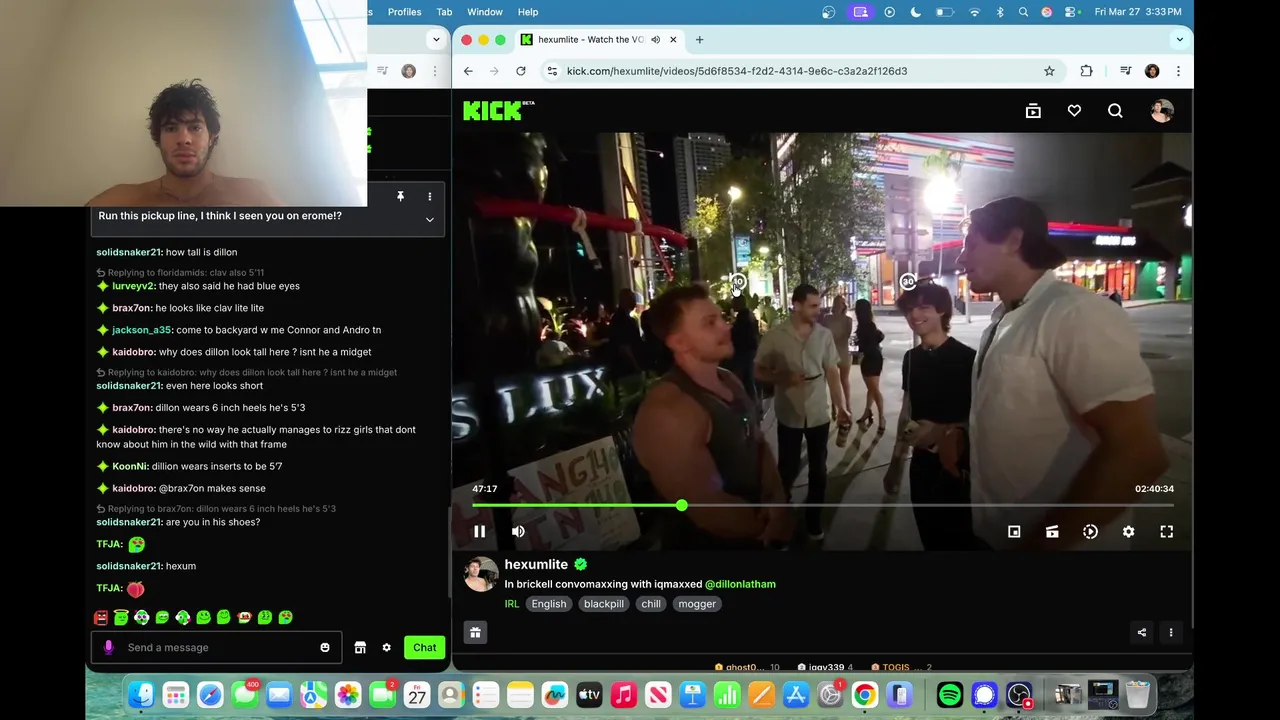Open the Kick search icon
Screen dimensions: 1280x720
(x=1115, y=111)
